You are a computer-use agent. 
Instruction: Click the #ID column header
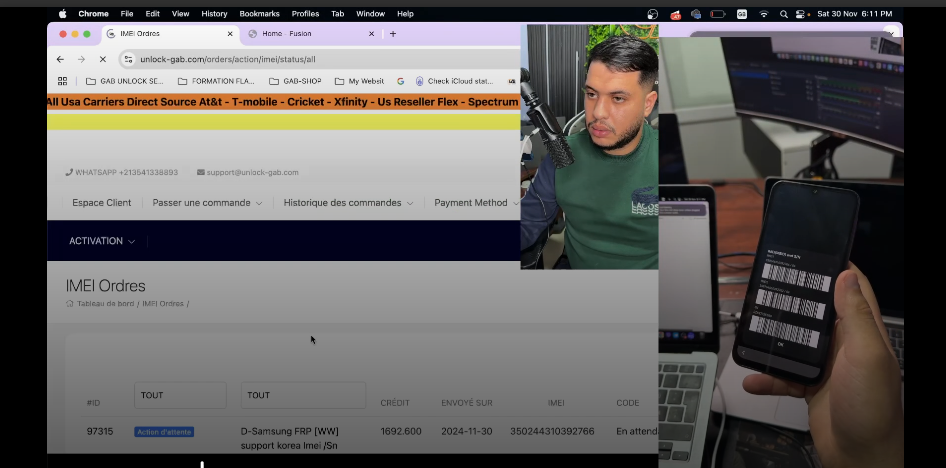coord(94,403)
